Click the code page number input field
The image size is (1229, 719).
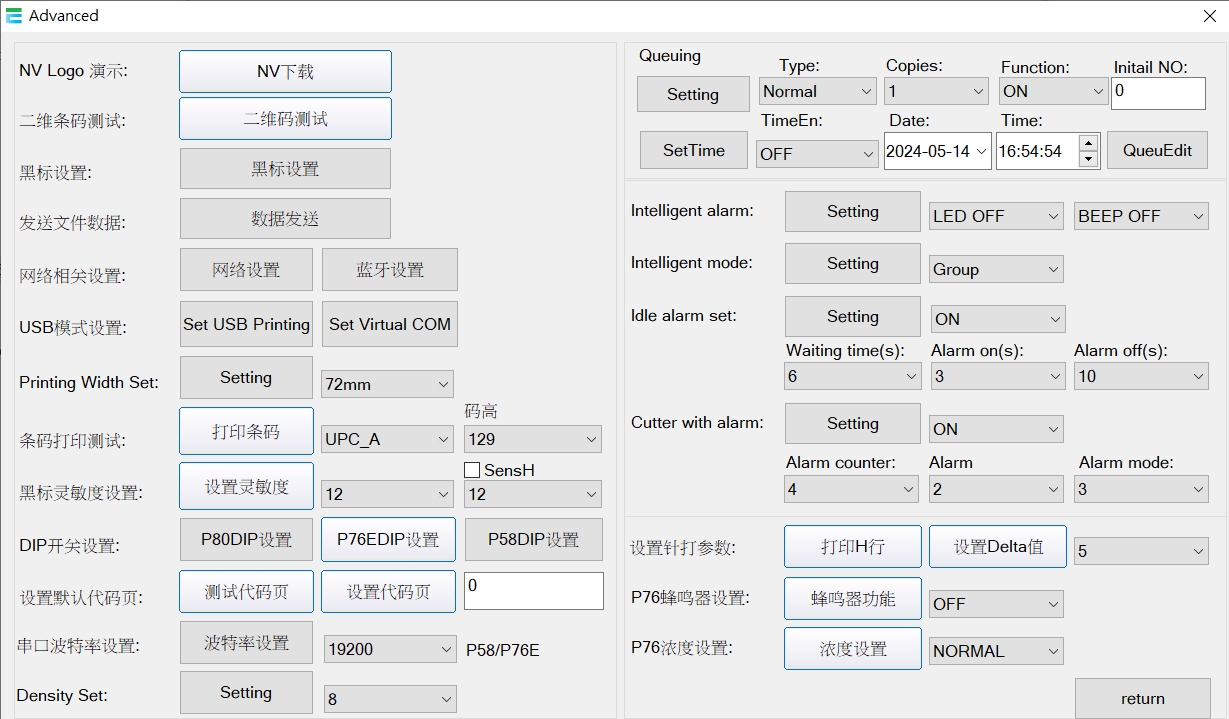pos(533,591)
